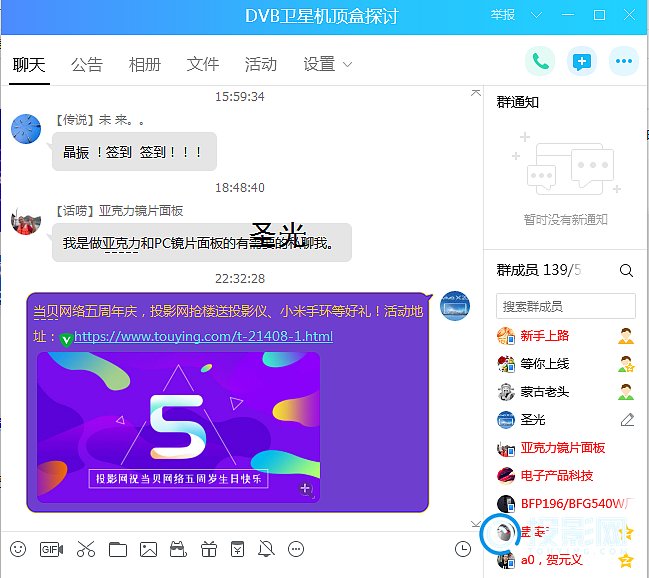649x578 pixels.
Task: Click the invite members chat-plus icon
Action: pos(582,61)
